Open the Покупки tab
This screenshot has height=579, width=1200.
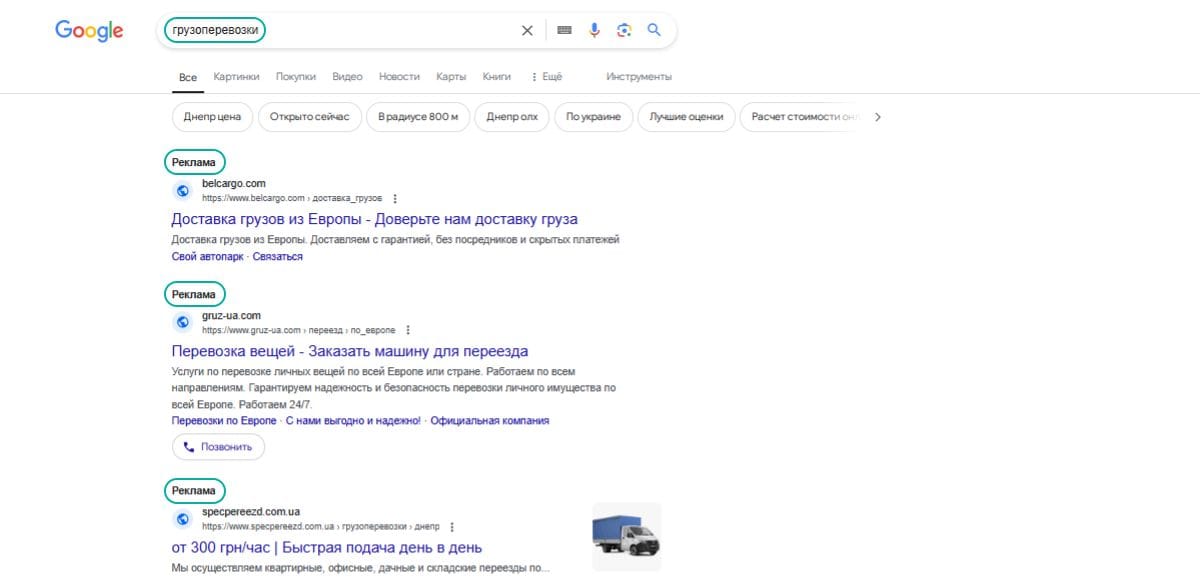tap(296, 77)
